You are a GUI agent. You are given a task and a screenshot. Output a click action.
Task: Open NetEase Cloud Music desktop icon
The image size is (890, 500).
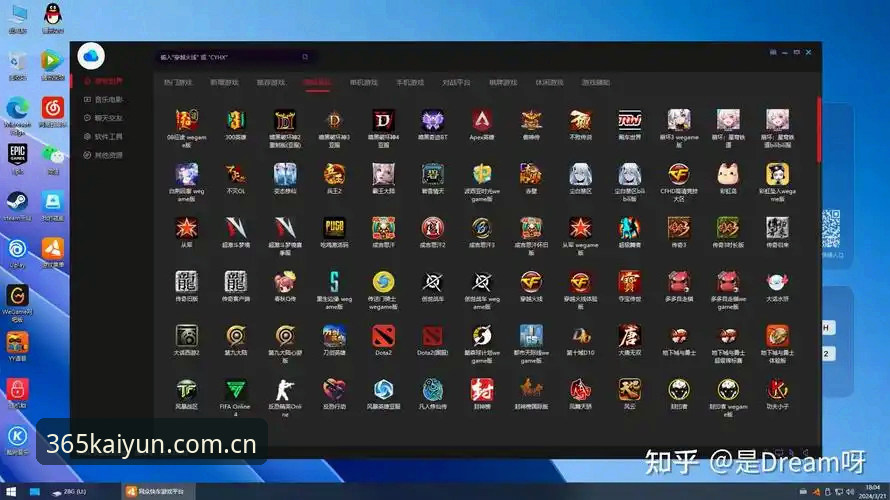click(x=53, y=112)
